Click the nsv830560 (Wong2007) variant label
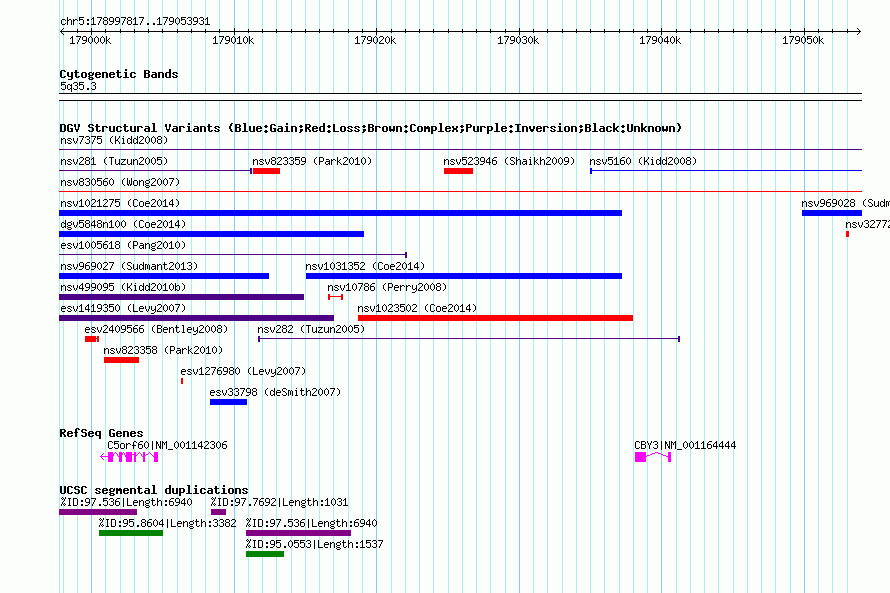The image size is (890, 593). [x=120, y=182]
